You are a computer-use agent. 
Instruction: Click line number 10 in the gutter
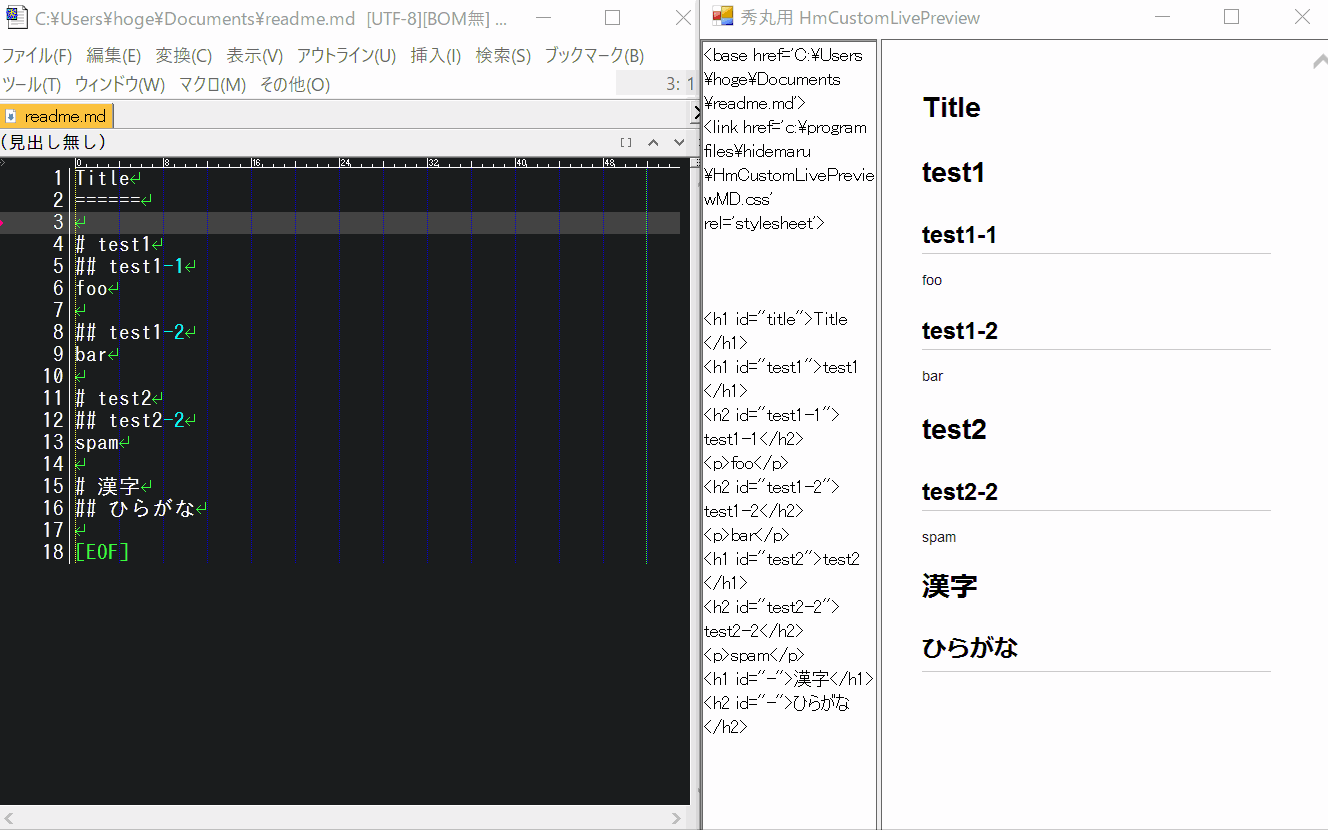tap(53, 377)
